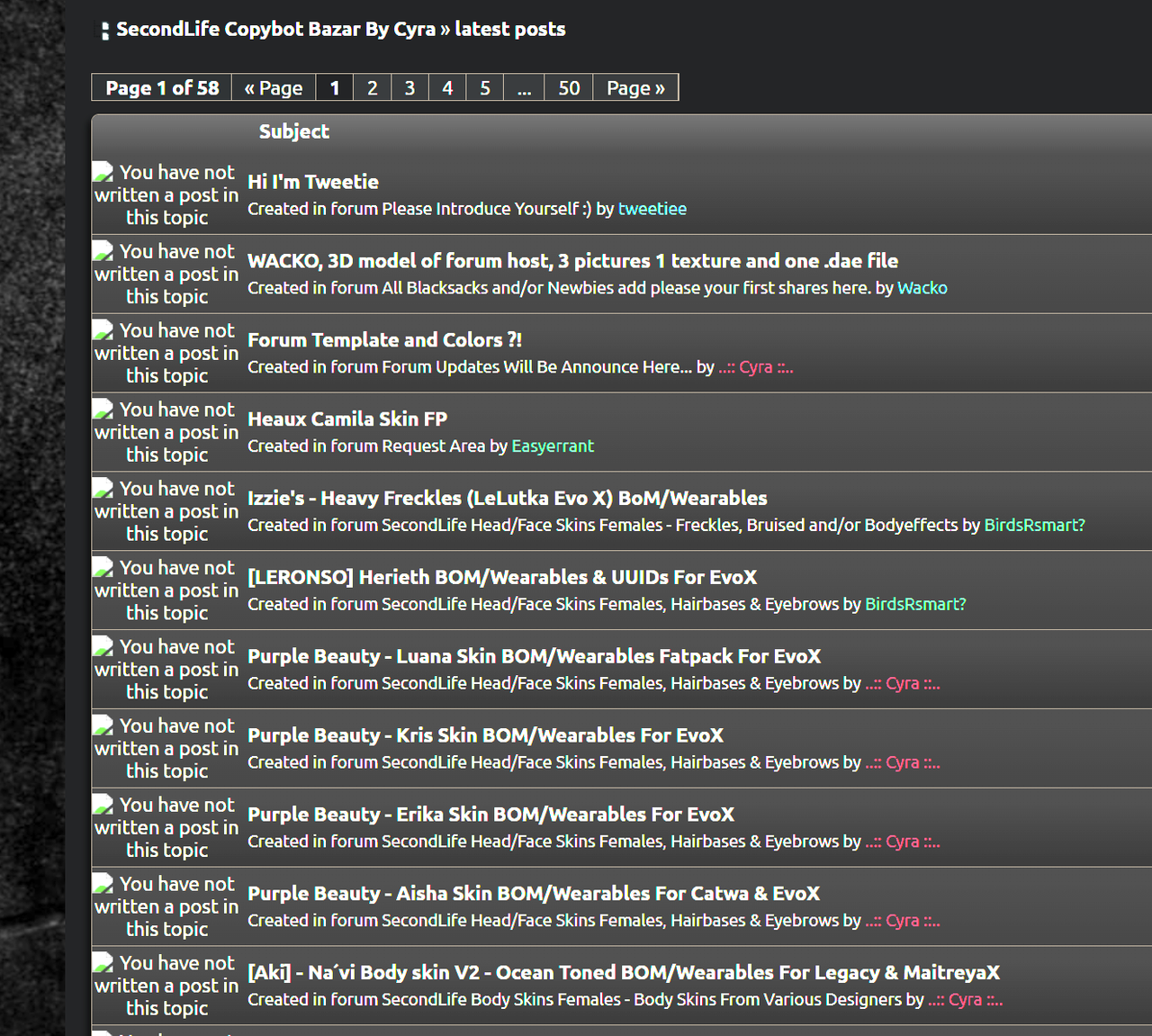The image size is (1152, 1036).
Task: Open Izzie's Heavy Freckles BoM/Wearables topic
Action: (508, 499)
